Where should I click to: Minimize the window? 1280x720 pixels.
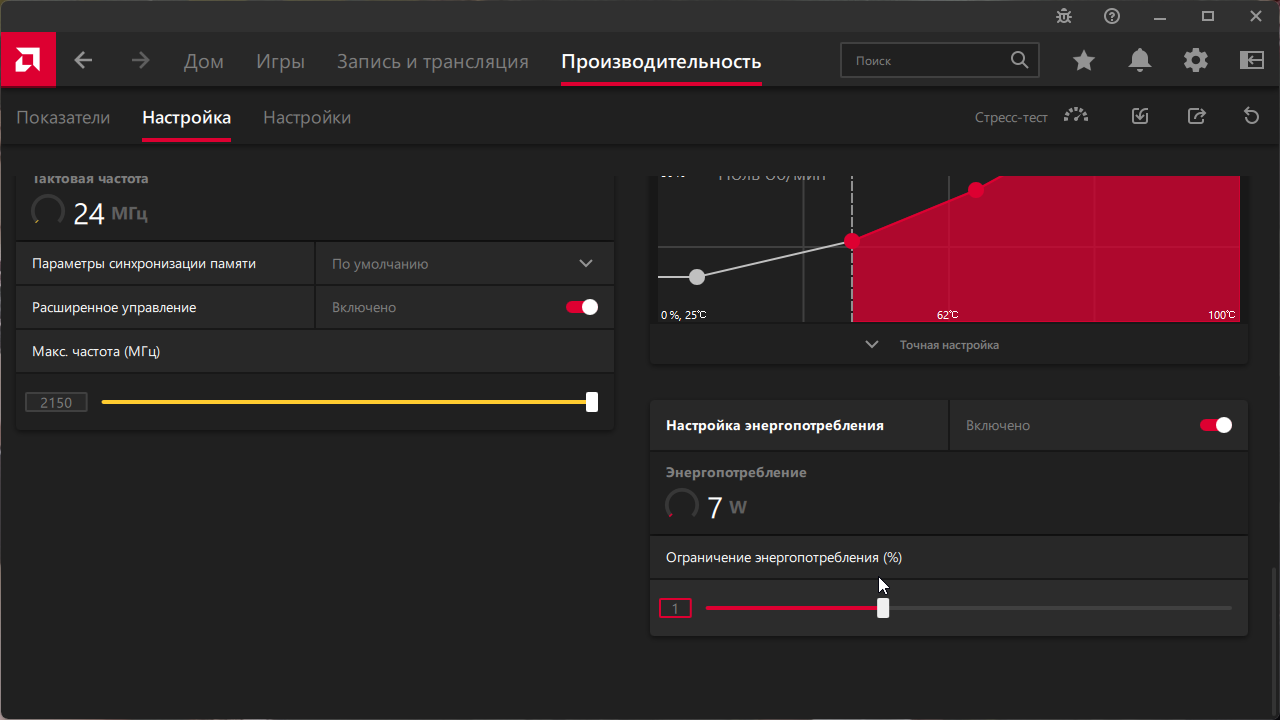(1160, 16)
